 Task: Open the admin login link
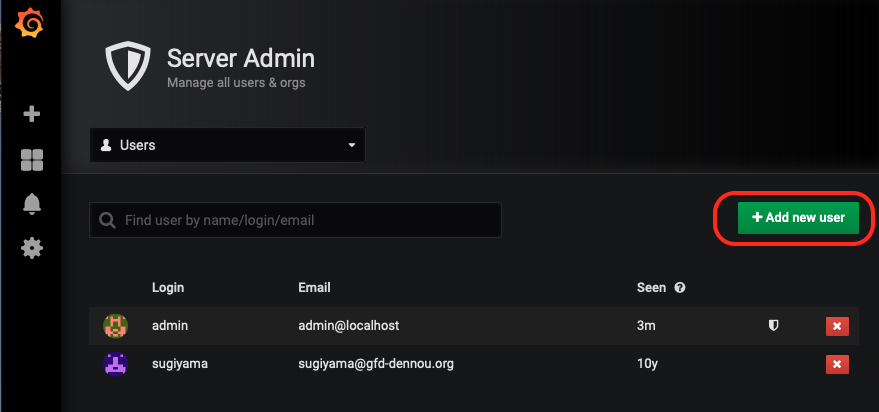pos(170,326)
